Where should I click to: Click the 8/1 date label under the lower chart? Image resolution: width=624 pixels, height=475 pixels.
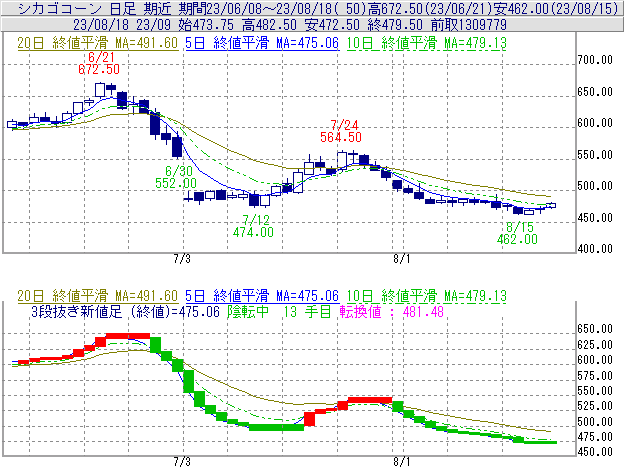pos(402,462)
